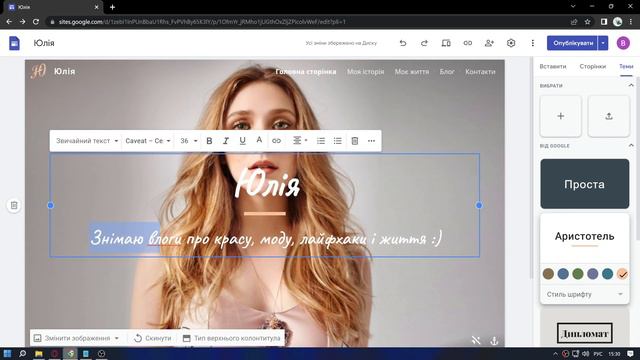The image size is (640, 360).
Task: Import a theme upload tile
Action: tap(609, 116)
